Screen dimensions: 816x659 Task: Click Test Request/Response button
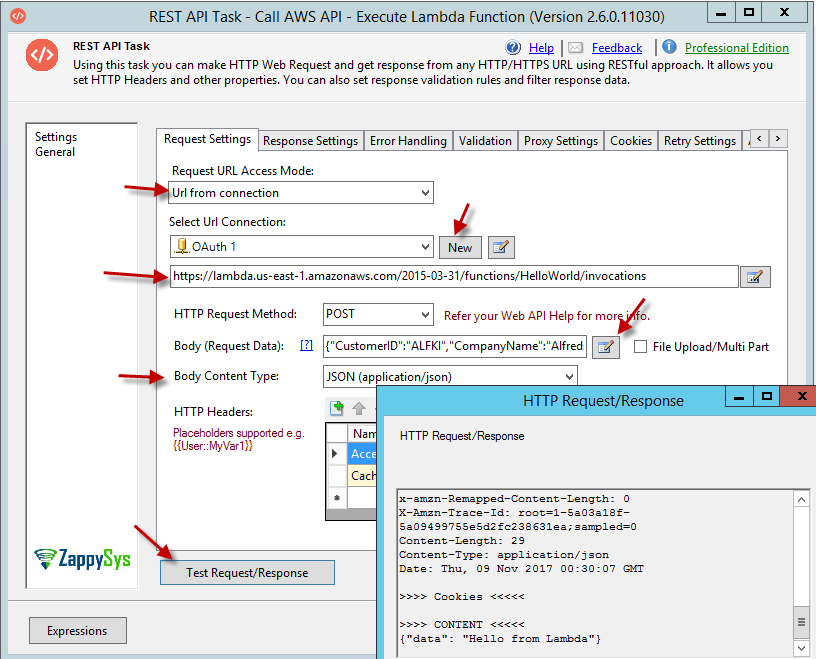pyautogui.click(x=247, y=573)
